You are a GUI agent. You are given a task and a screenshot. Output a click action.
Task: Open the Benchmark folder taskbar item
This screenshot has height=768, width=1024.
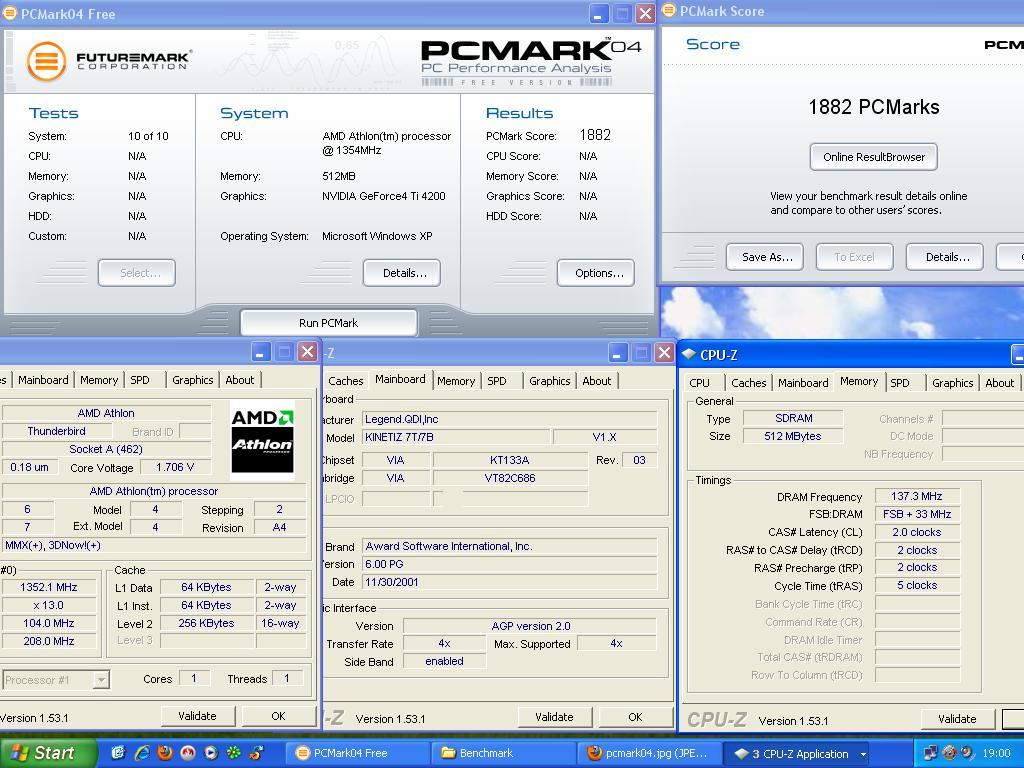[x=504, y=754]
